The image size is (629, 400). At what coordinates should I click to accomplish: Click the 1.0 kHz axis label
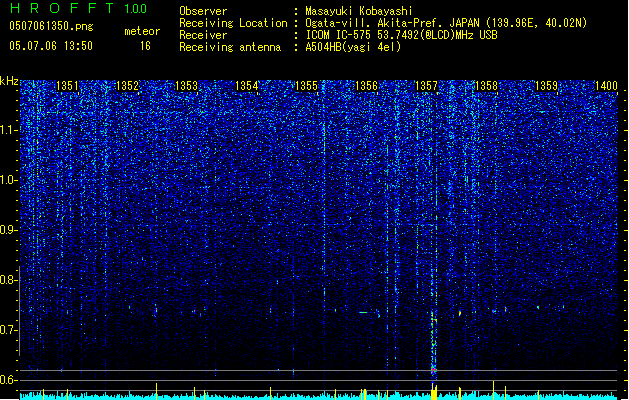[x=8, y=180]
